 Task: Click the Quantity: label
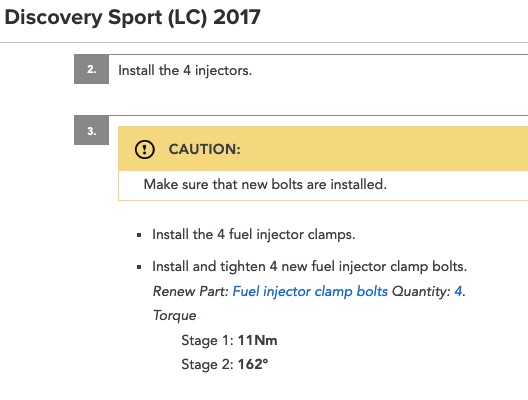click(421, 292)
